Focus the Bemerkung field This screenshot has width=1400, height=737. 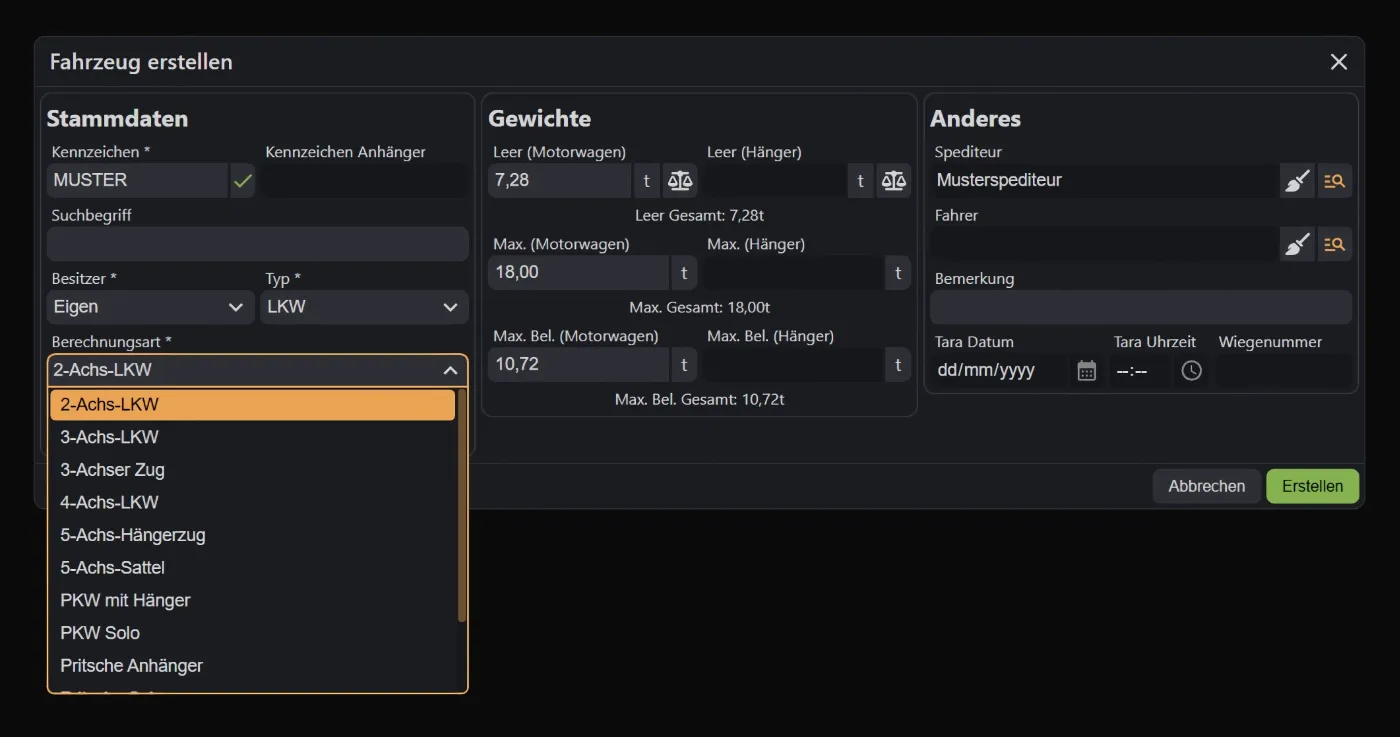coord(1141,307)
